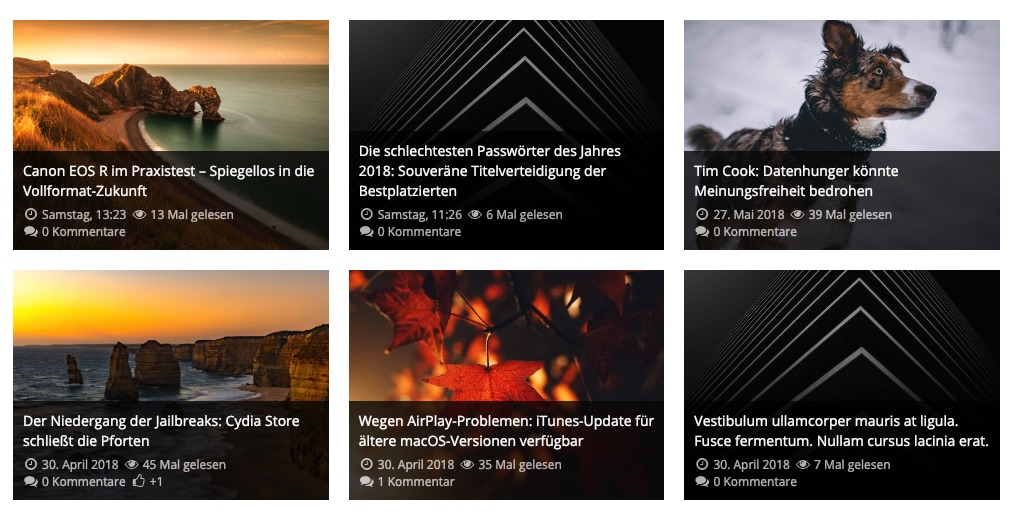This screenshot has width=1015, height=522.
Task: Read the "Tim Cook: Datenhunger" article headline
Action: click(x=796, y=181)
